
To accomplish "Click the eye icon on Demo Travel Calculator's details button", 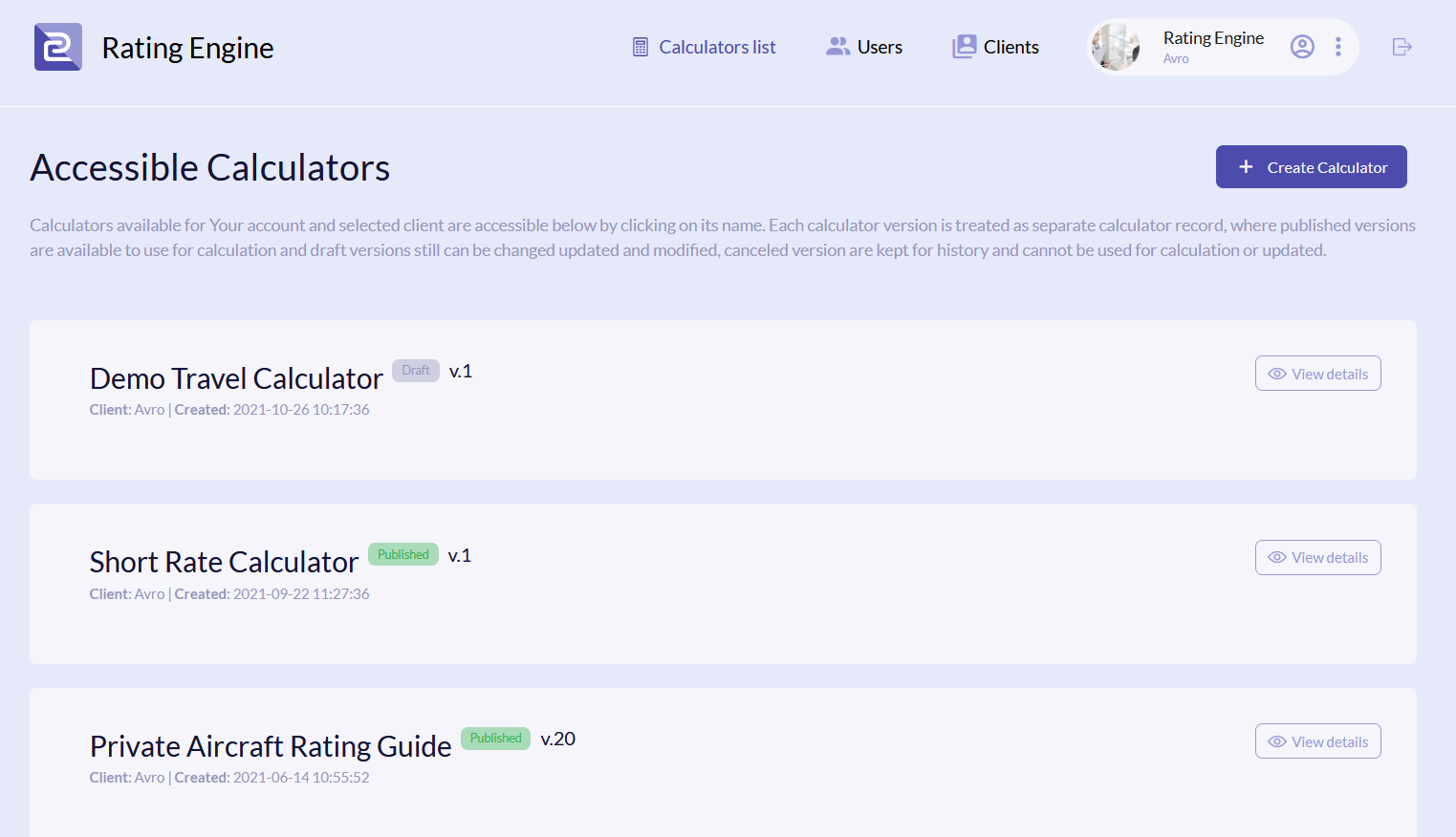I will pyautogui.click(x=1277, y=373).
